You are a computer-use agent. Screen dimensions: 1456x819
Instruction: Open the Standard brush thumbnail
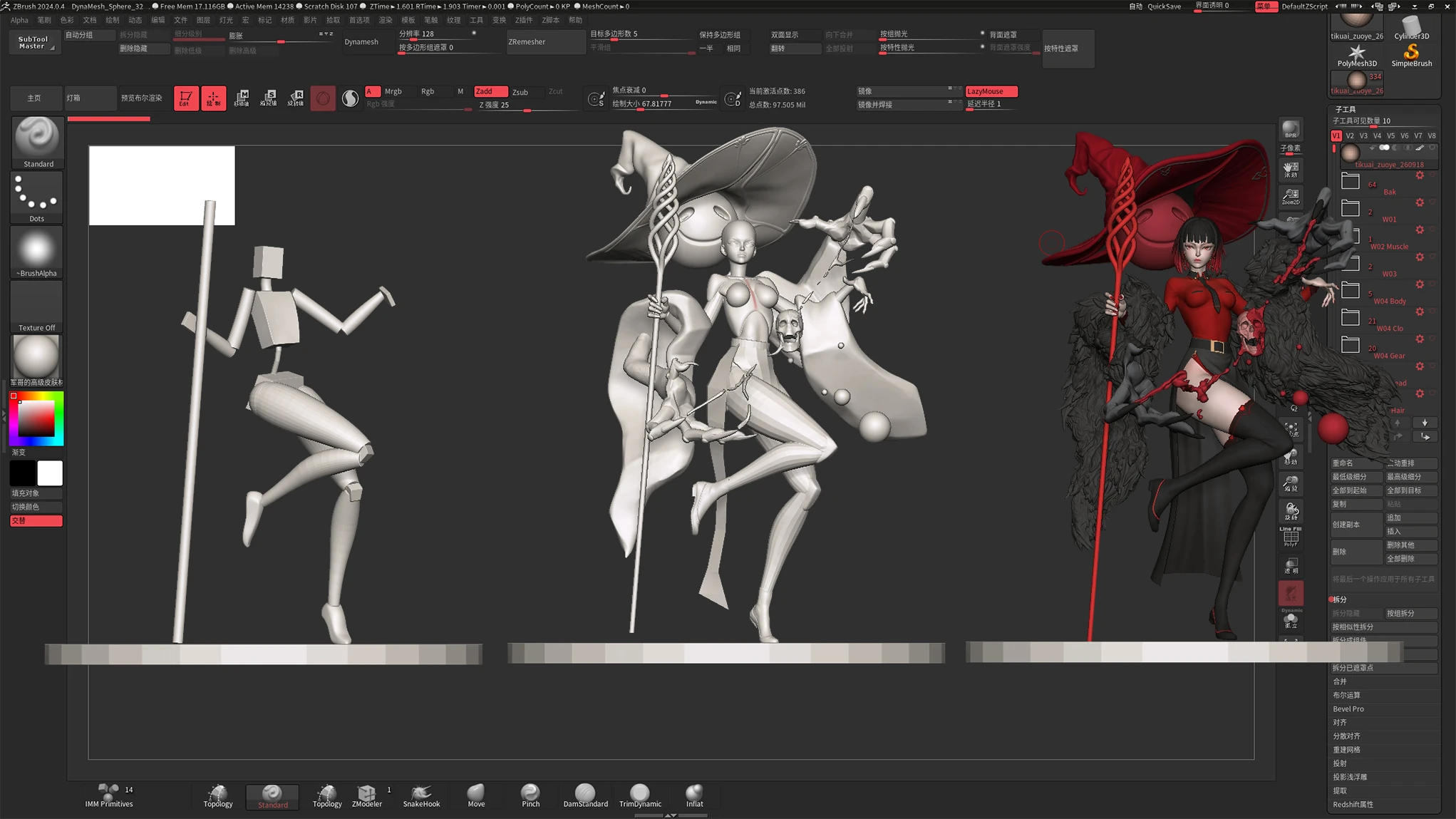coord(37,142)
